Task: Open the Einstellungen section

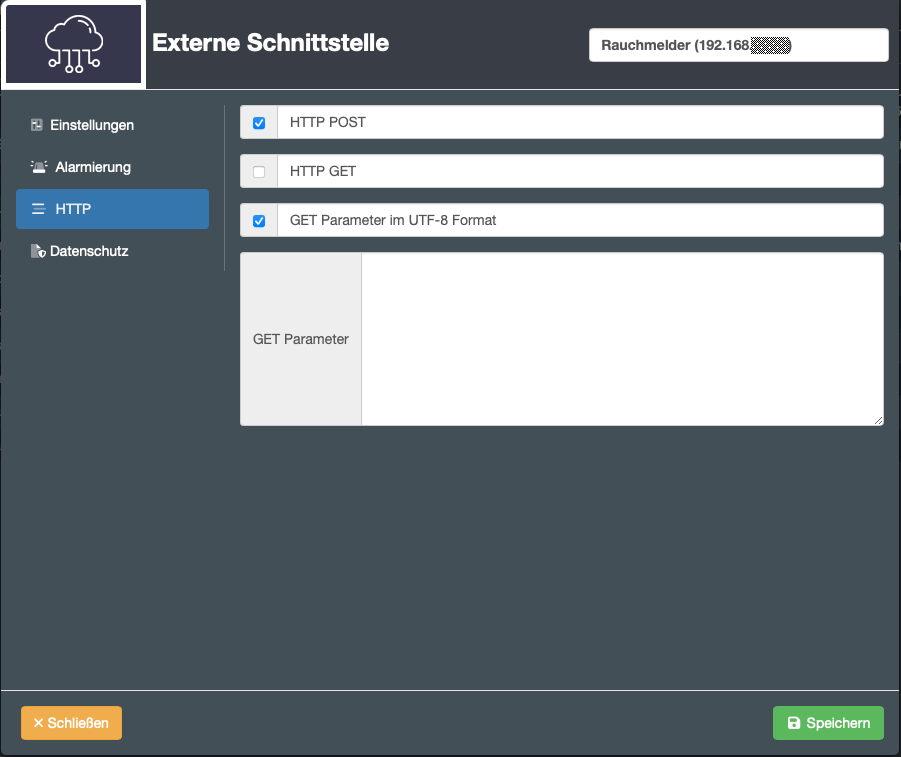Action: [x=92, y=125]
